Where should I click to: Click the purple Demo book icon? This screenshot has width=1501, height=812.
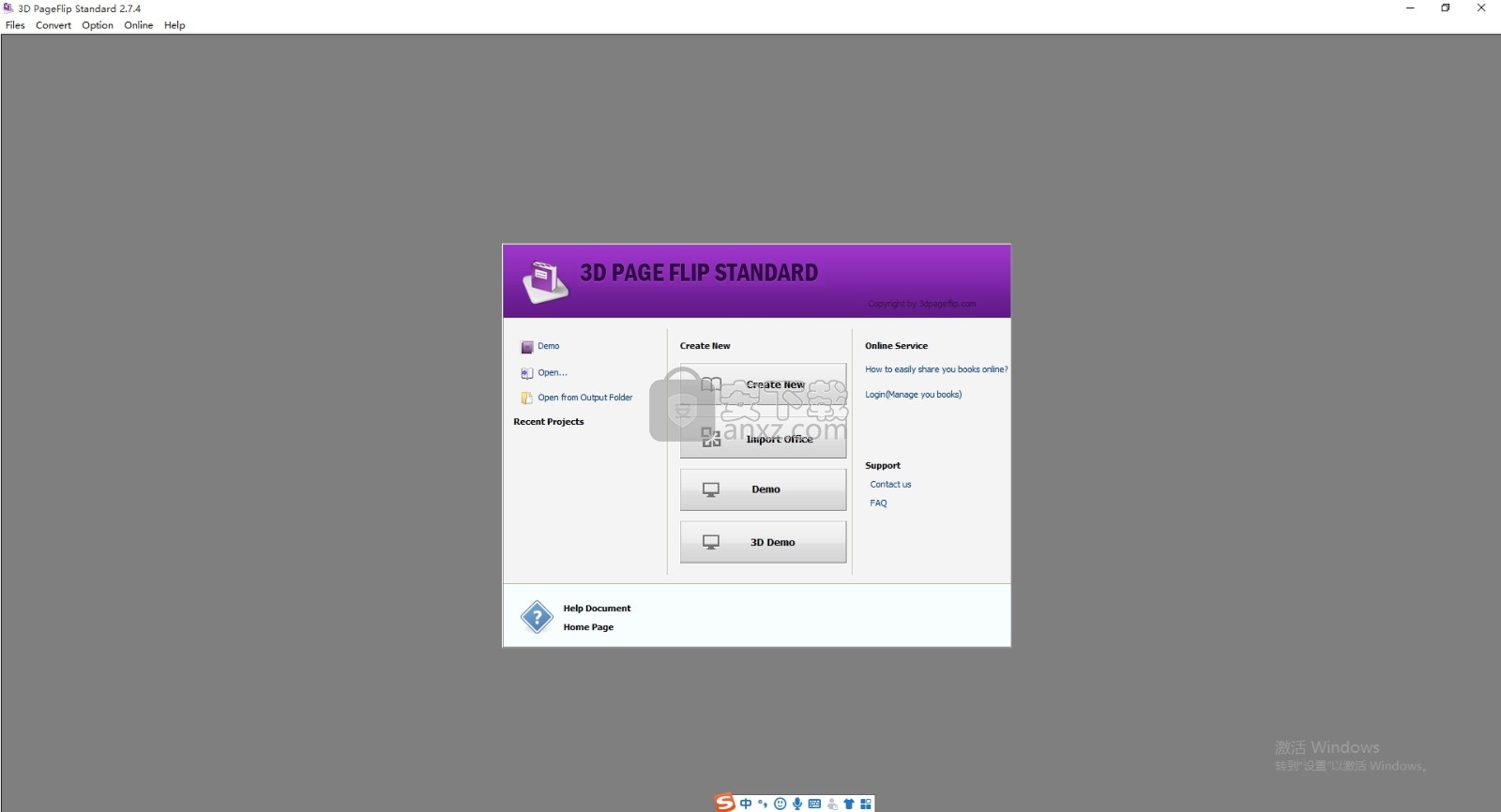(x=527, y=347)
